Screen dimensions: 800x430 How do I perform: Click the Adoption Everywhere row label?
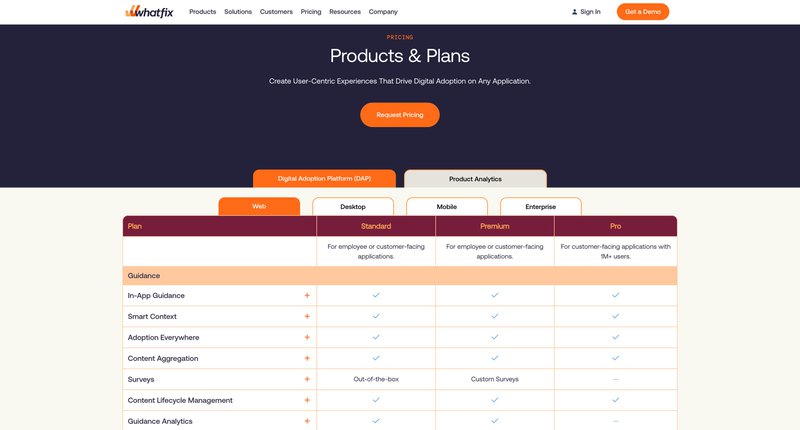163,337
